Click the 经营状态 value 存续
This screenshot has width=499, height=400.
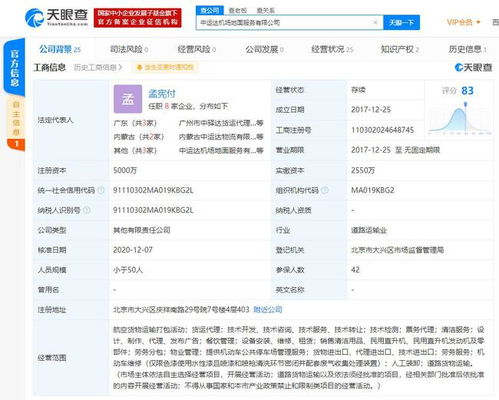coord(358,90)
